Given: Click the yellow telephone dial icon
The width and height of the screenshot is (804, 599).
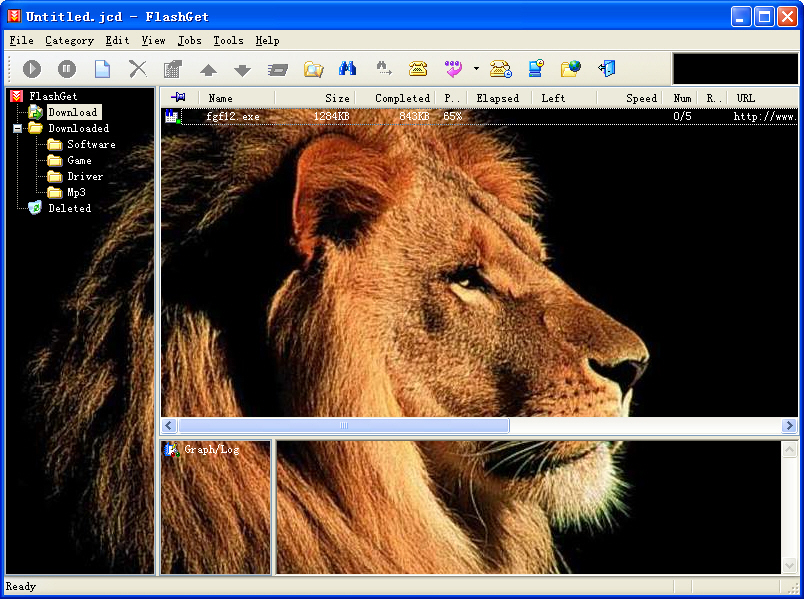Looking at the screenshot, I should tap(418, 68).
